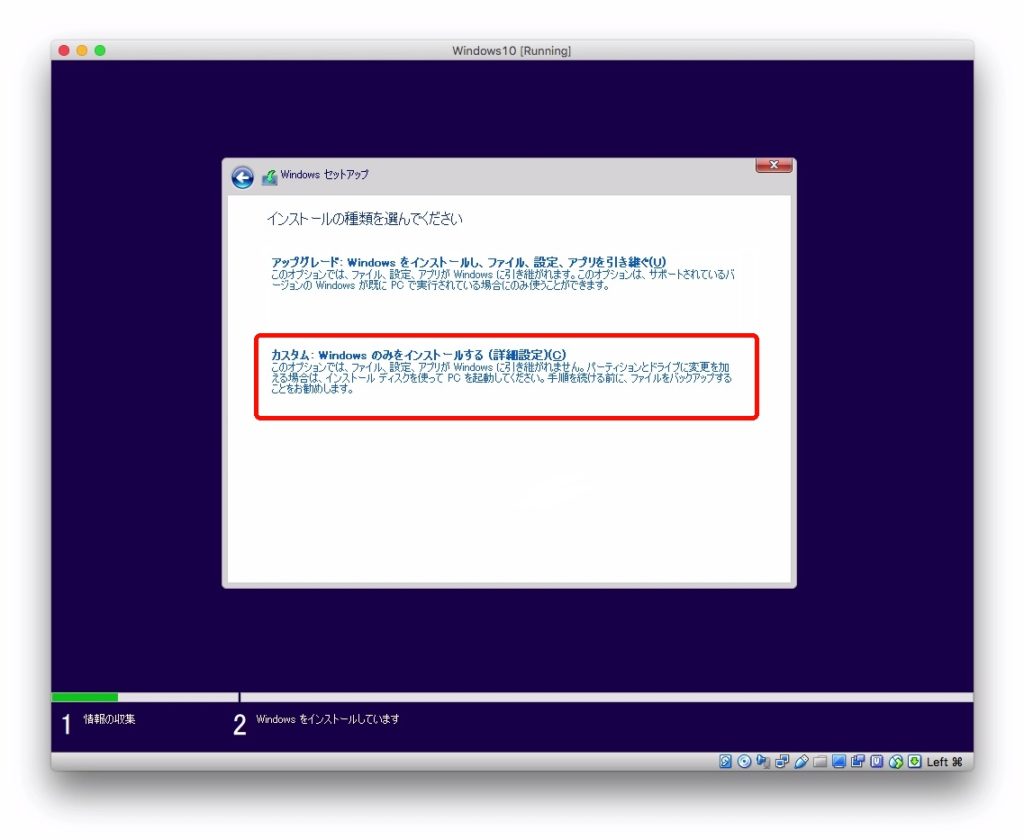Viewport: 1024px width, 840px height.
Task: Click the hard disk activity status icon
Action: click(x=726, y=762)
